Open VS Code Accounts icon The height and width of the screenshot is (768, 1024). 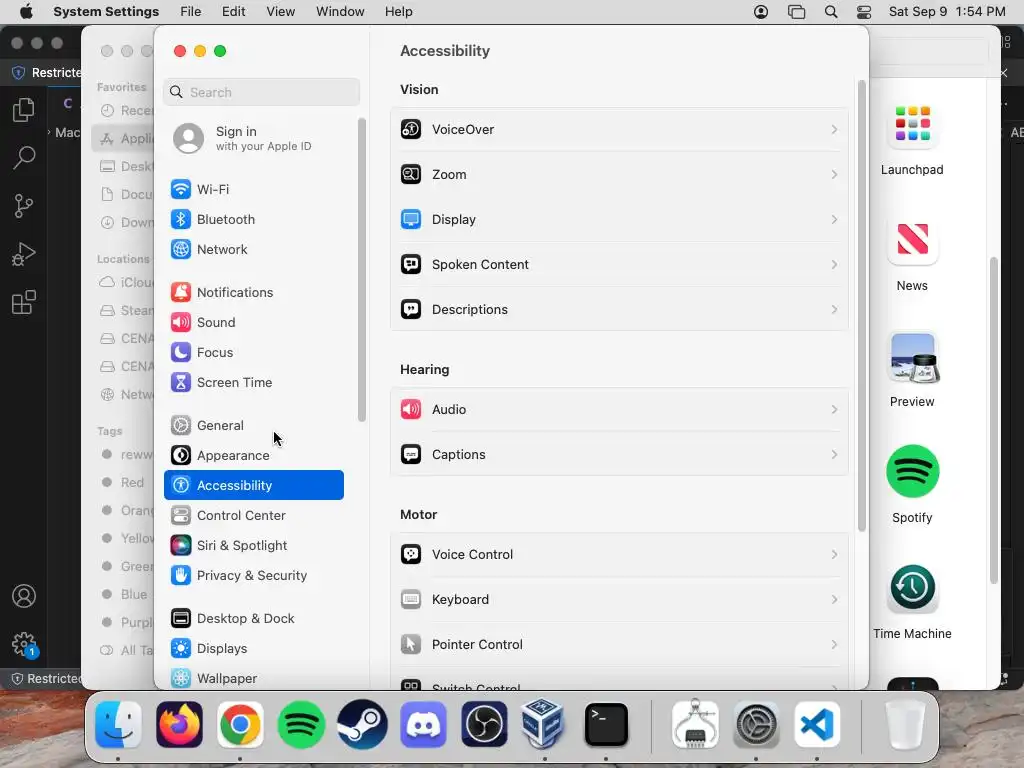tap(24, 596)
